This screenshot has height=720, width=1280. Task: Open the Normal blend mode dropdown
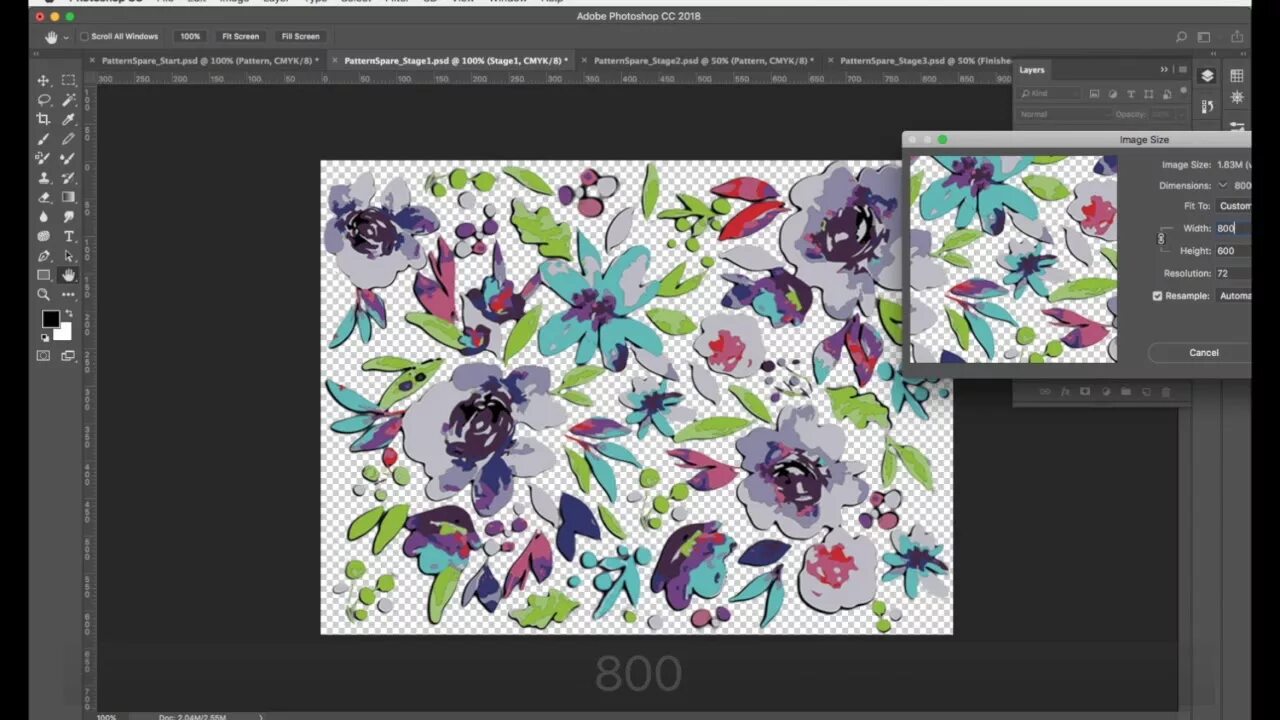point(1062,114)
